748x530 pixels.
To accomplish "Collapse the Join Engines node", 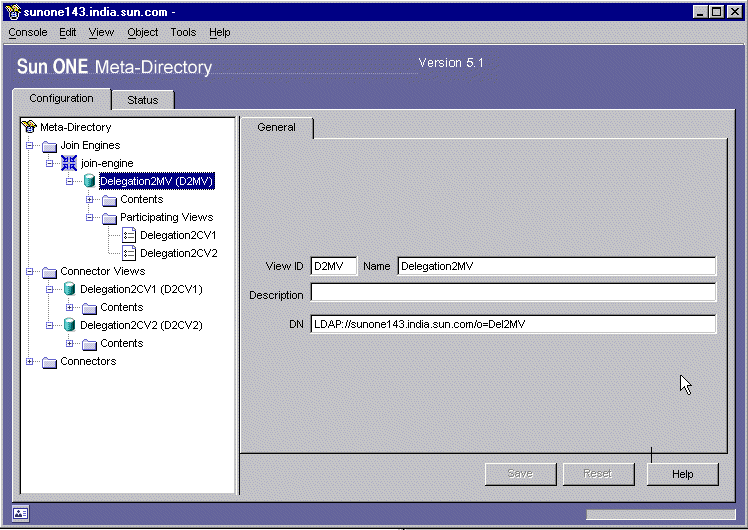I will 30,145.
